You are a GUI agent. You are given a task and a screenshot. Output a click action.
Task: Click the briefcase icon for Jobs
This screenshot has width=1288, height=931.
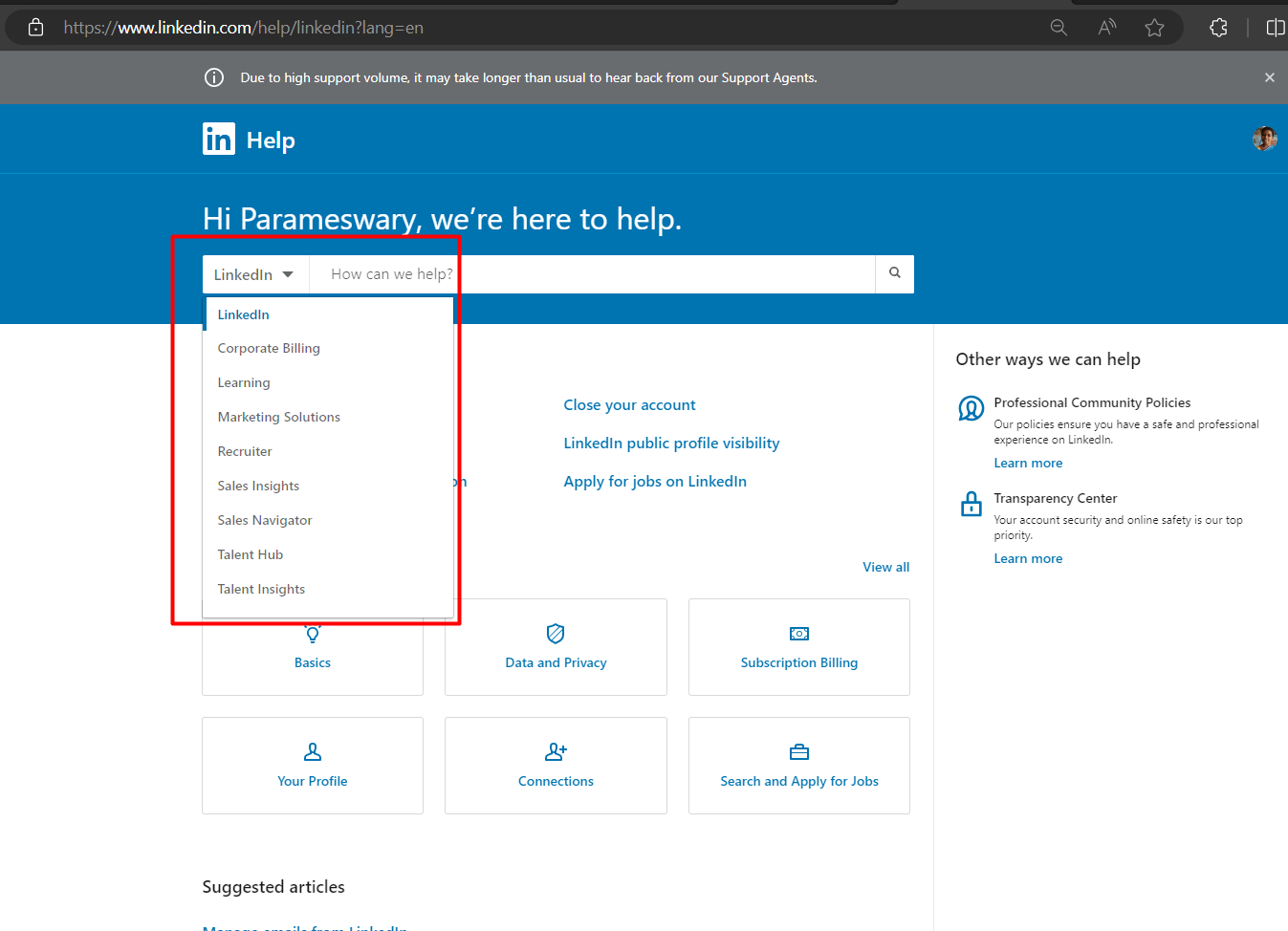[x=799, y=752]
